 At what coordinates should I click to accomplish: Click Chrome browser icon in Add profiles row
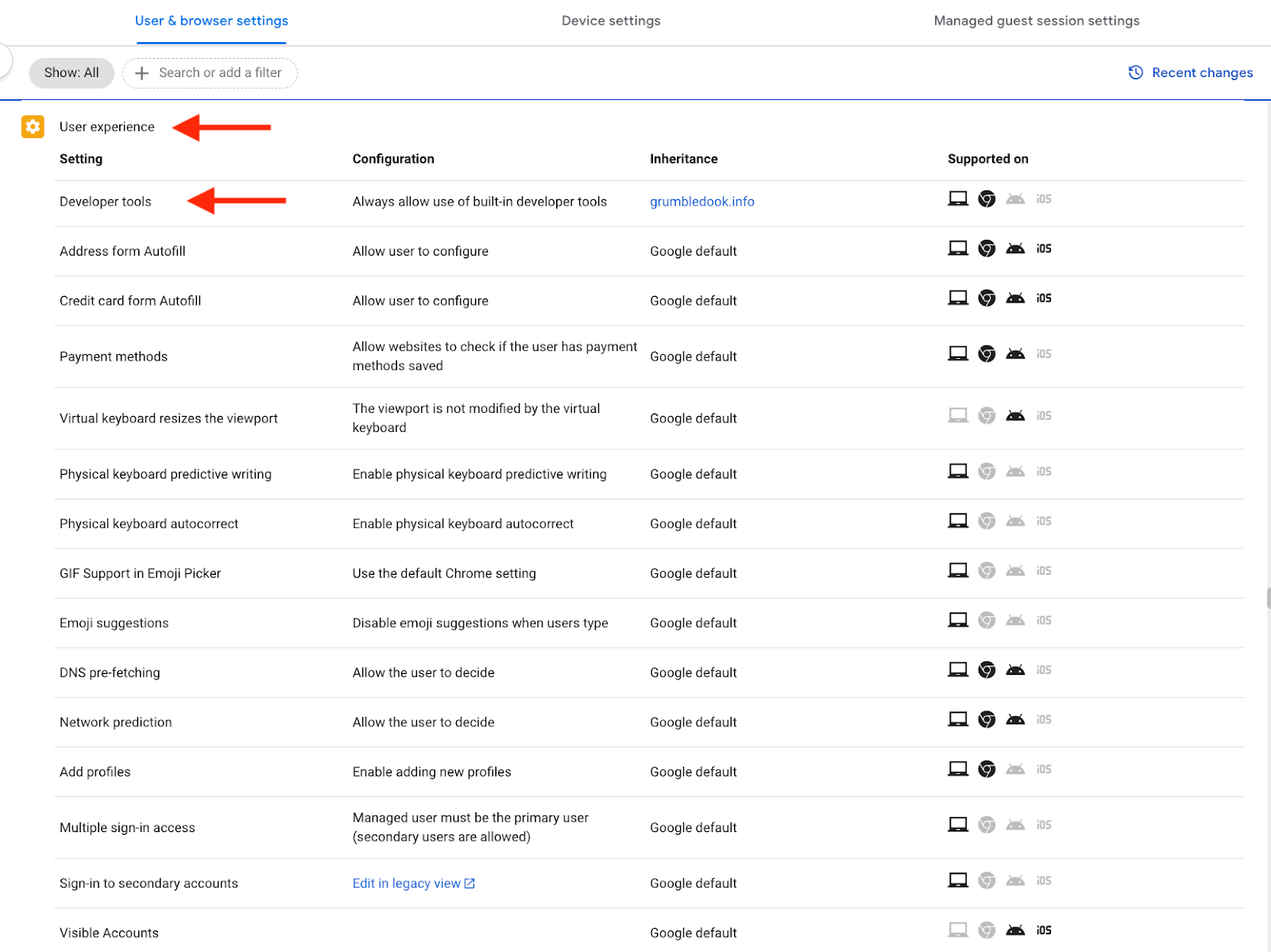[x=987, y=769]
